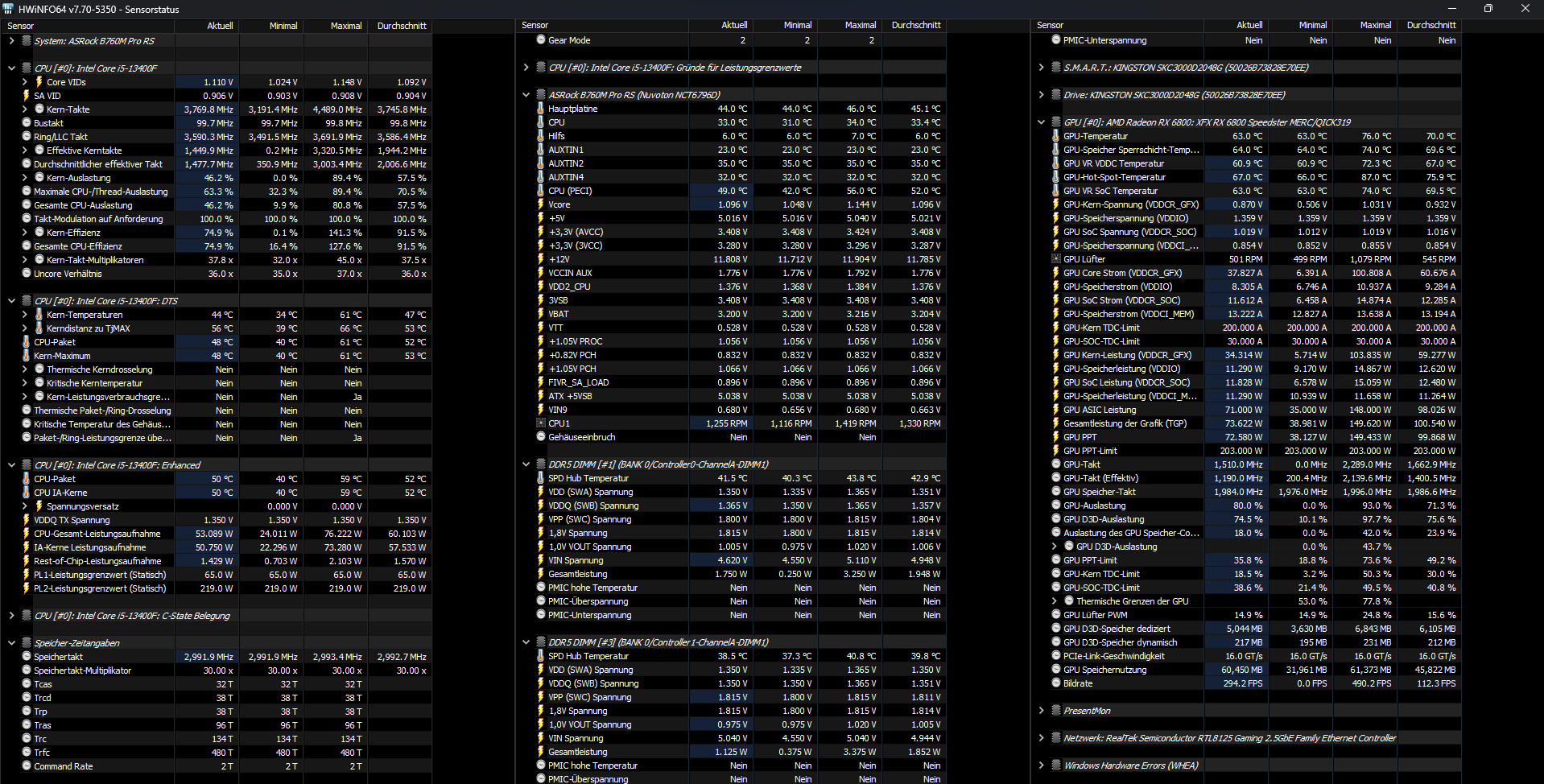Screen dimensions: 1544x784
Task: Click the Sensor column header in right panel
Action: pyautogui.click(x=1117, y=25)
